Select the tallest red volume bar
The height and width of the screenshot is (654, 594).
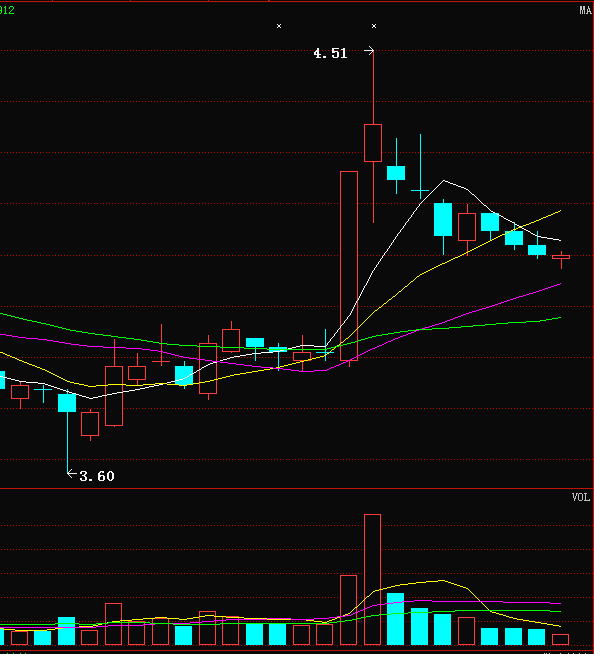point(373,579)
